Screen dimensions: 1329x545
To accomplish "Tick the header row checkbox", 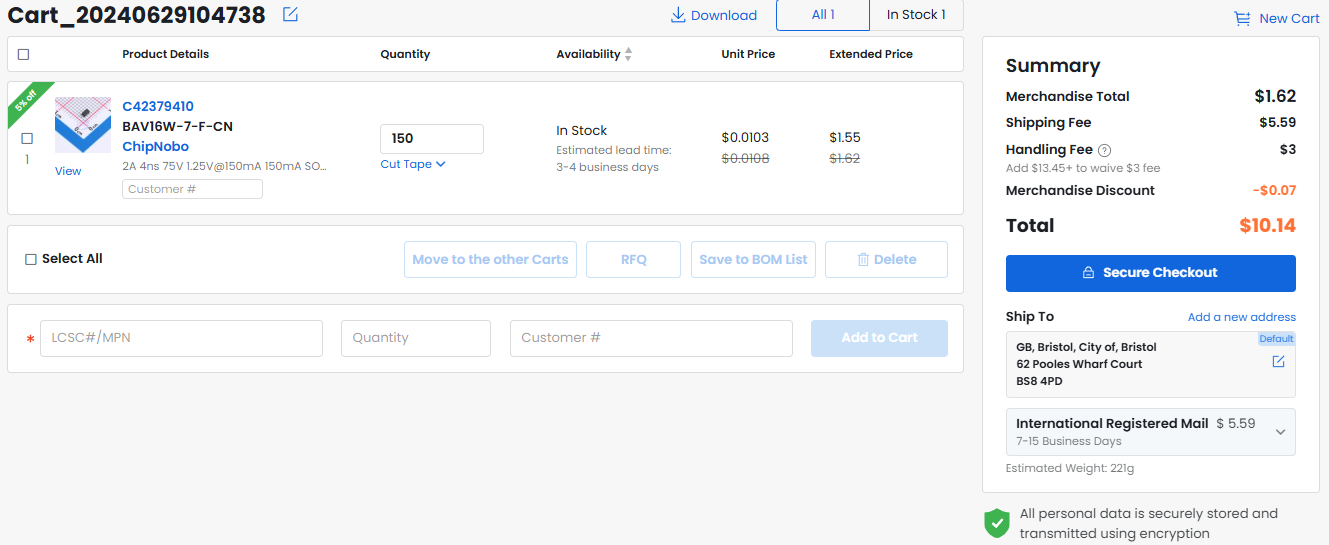I will [x=24, y=54].
